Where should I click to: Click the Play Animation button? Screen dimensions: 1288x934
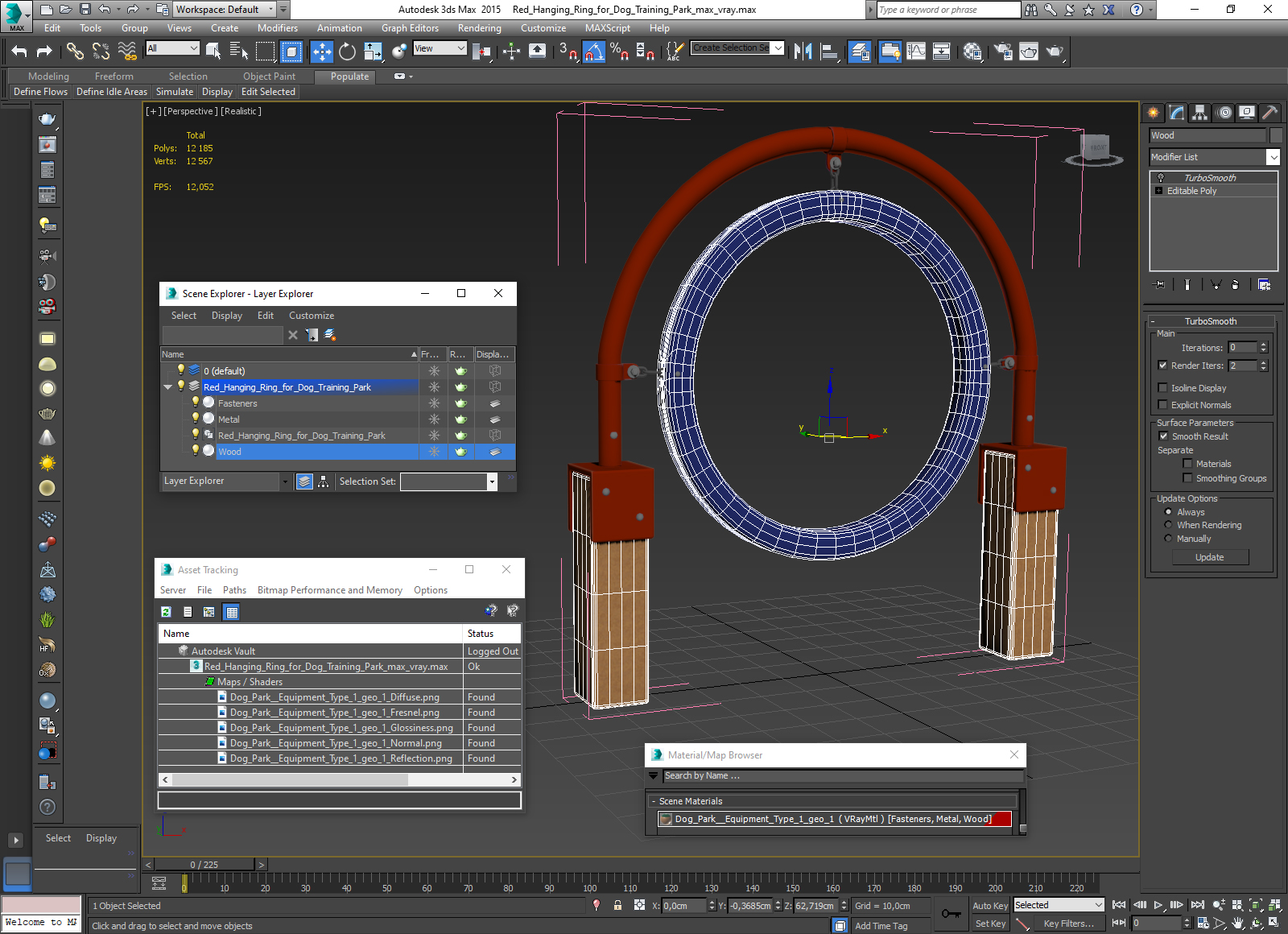[x=1158, y=905]
